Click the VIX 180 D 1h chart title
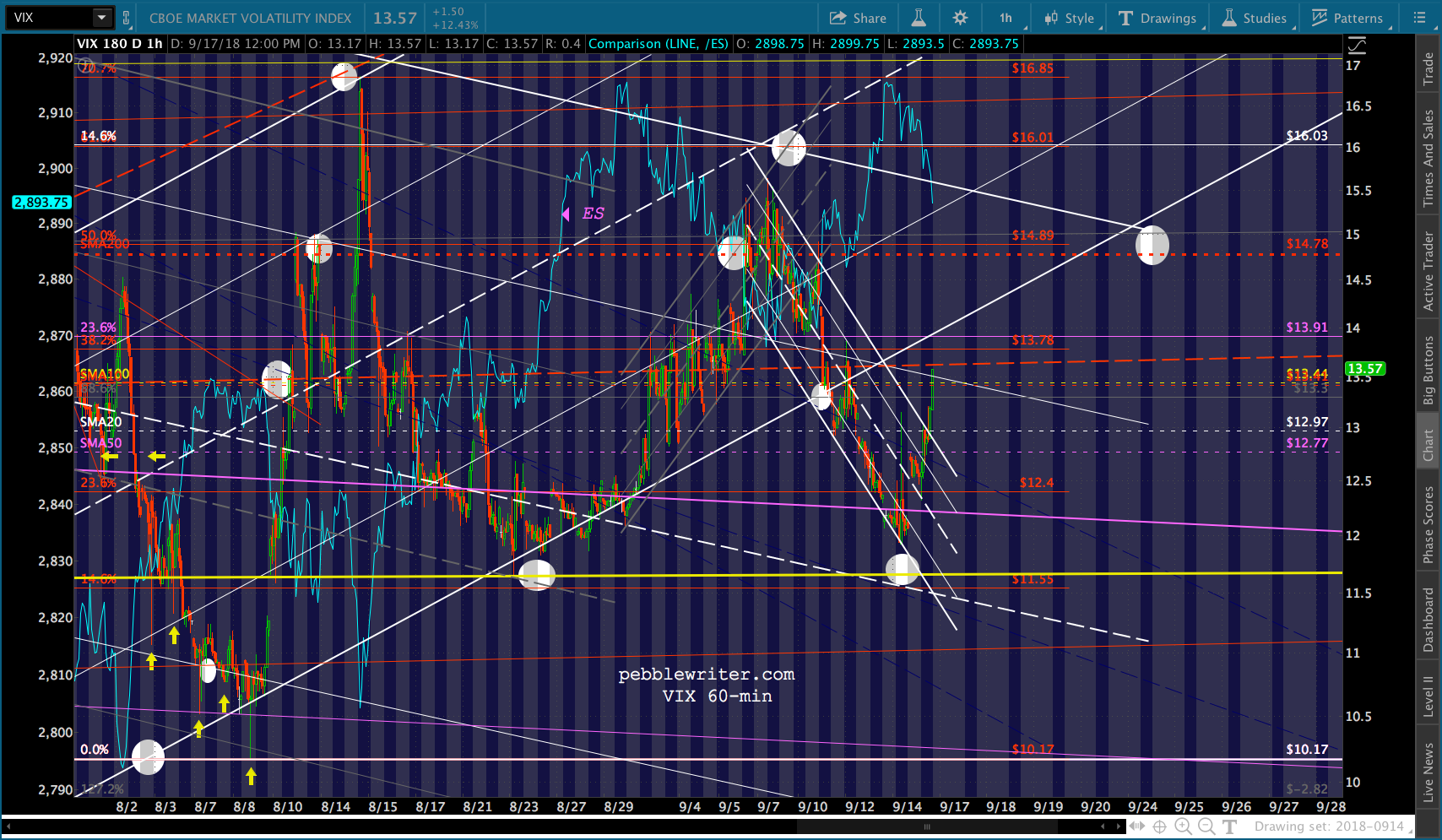This screenshot has width=1442, height=840. (120, 44)
